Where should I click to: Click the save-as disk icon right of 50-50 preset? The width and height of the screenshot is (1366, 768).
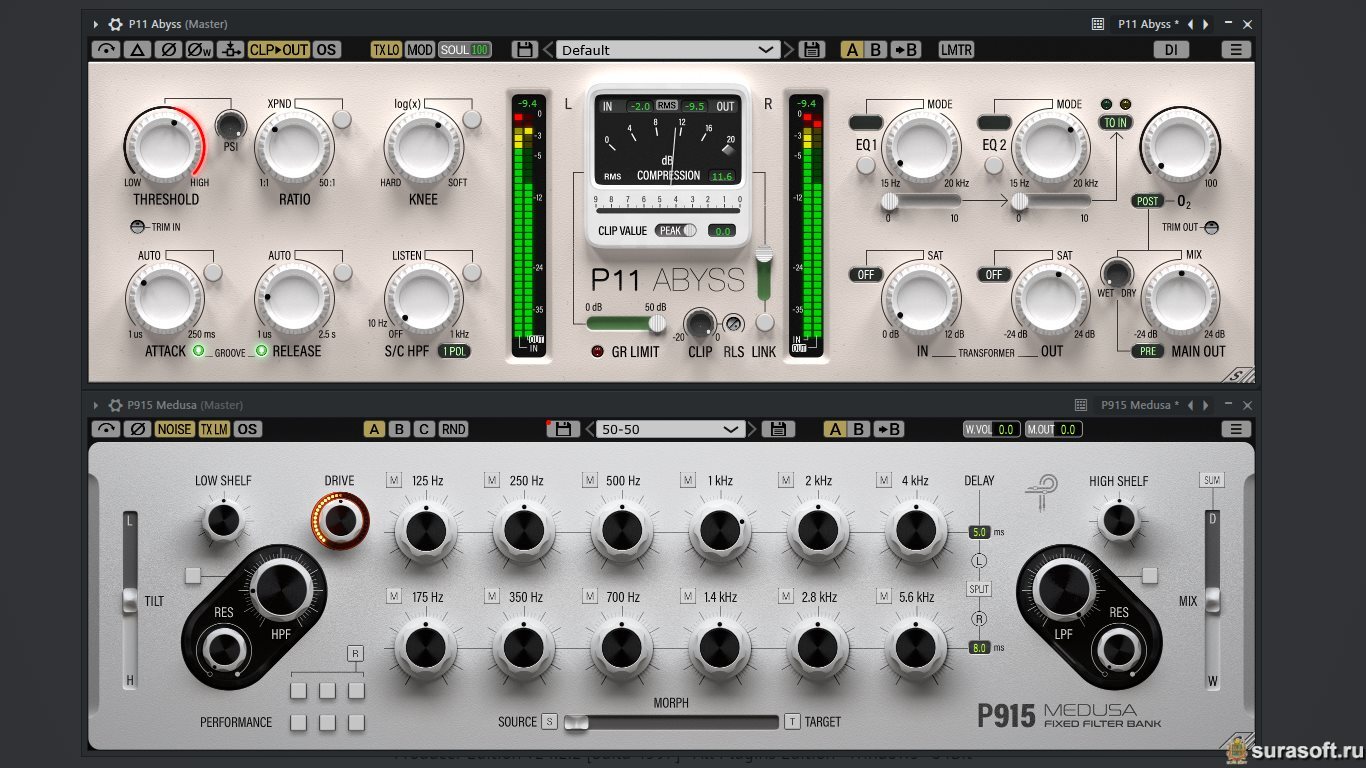coord(778,429)
